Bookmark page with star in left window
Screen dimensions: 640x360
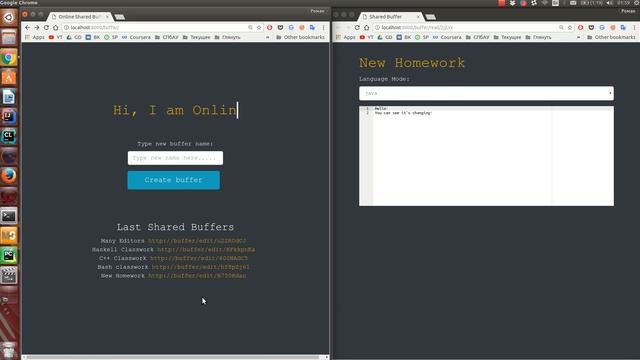tap(259, 27)
